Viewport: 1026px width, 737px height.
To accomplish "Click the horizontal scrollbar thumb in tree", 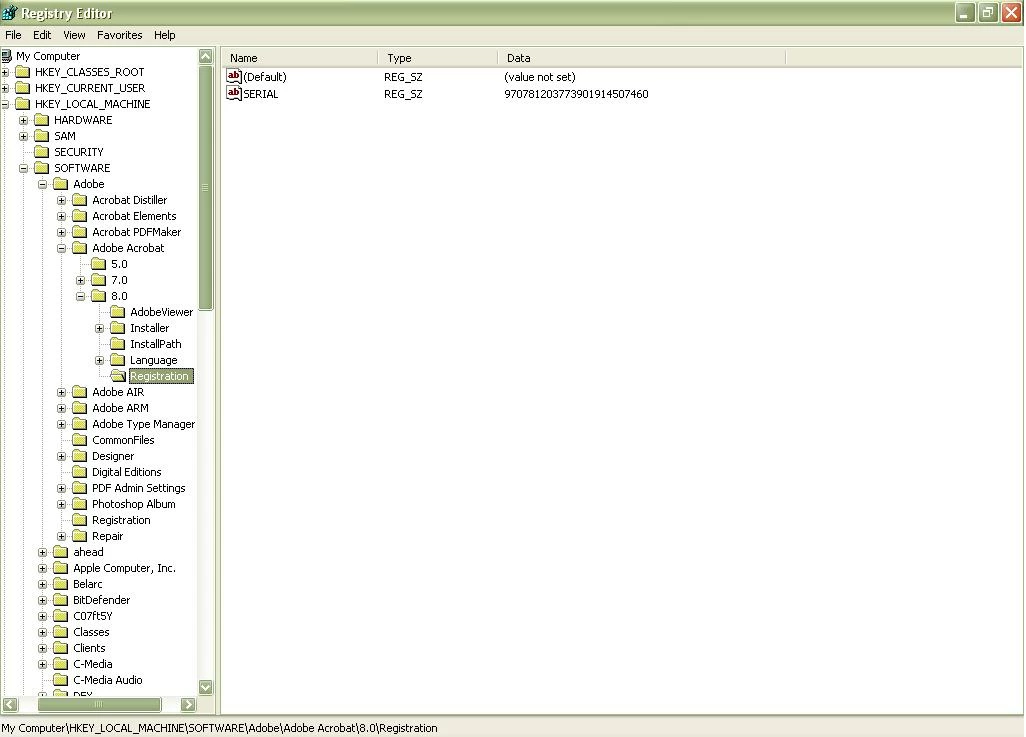I will [x=99, y=704].
